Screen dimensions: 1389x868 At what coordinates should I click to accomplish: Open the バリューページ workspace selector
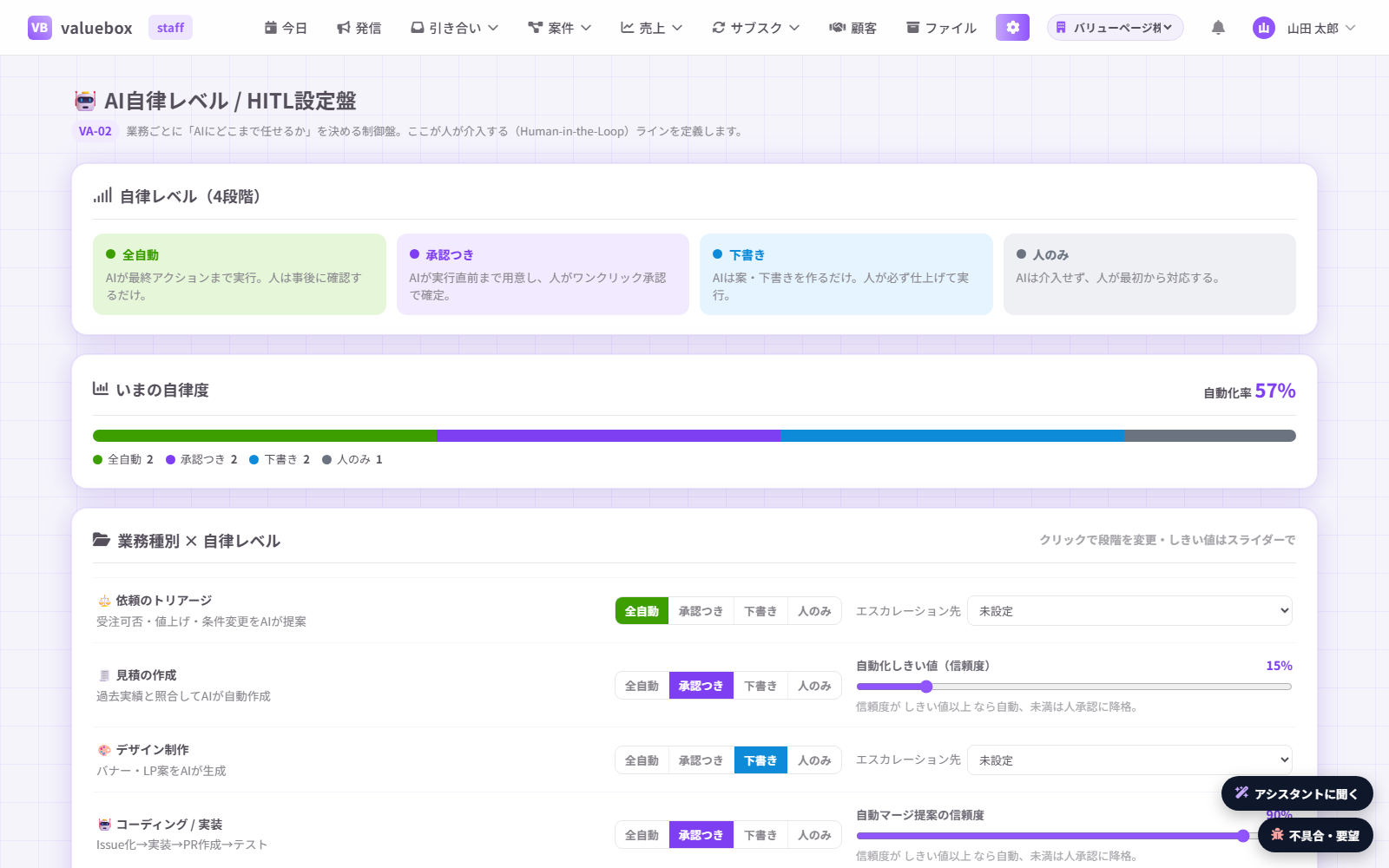coord(1115,28)
